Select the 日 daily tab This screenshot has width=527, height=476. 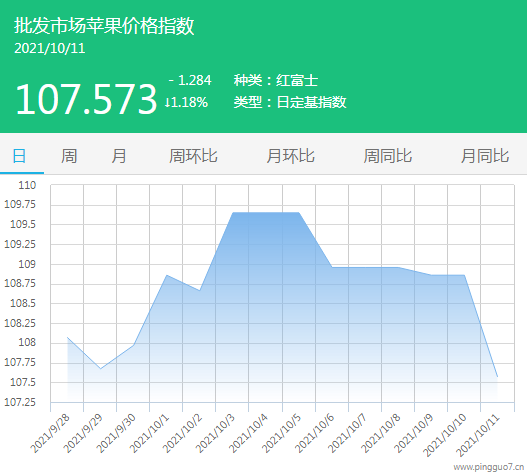19,156
